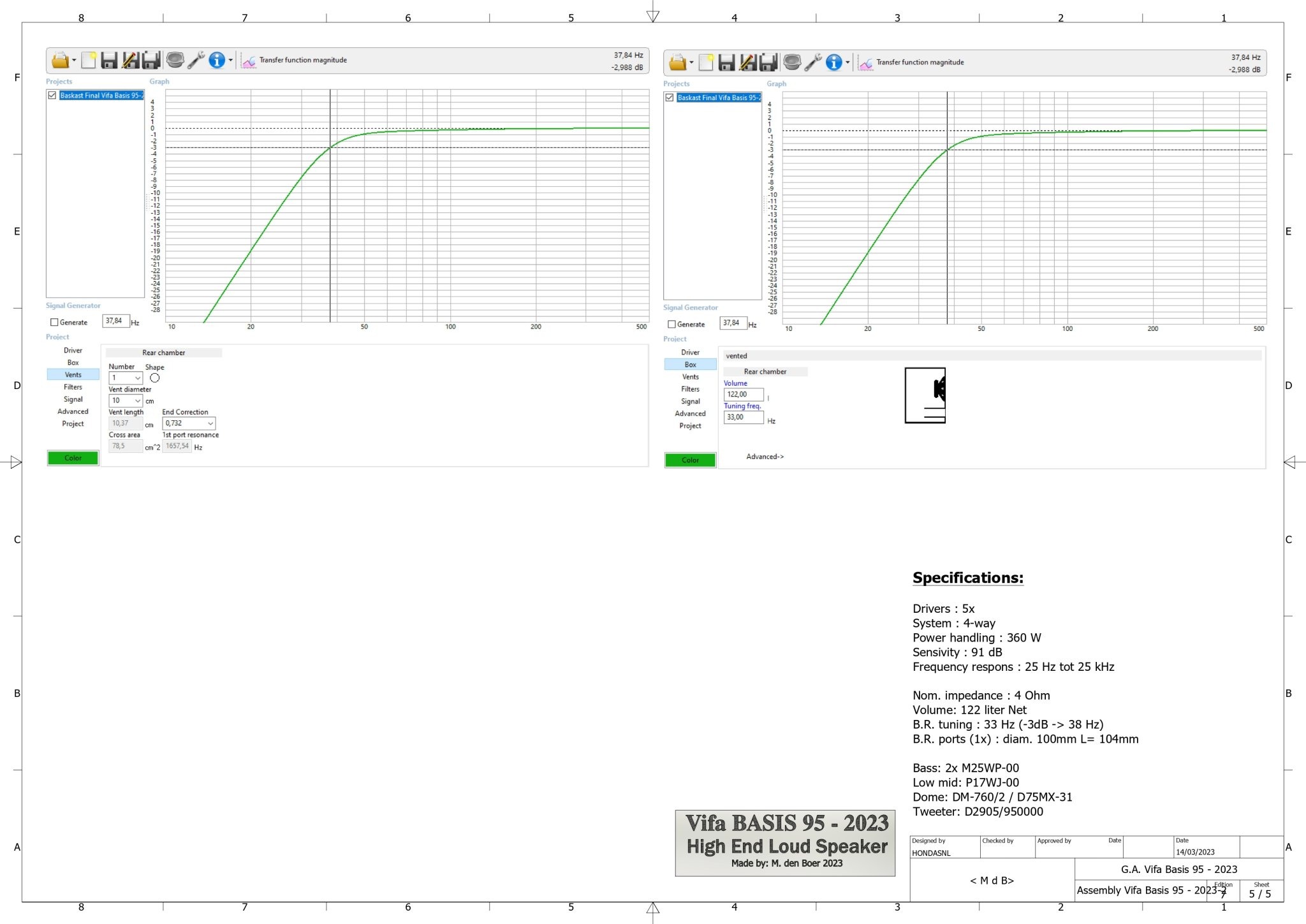
Task: Select Box tab in right panel
Action: click(690, 364)
